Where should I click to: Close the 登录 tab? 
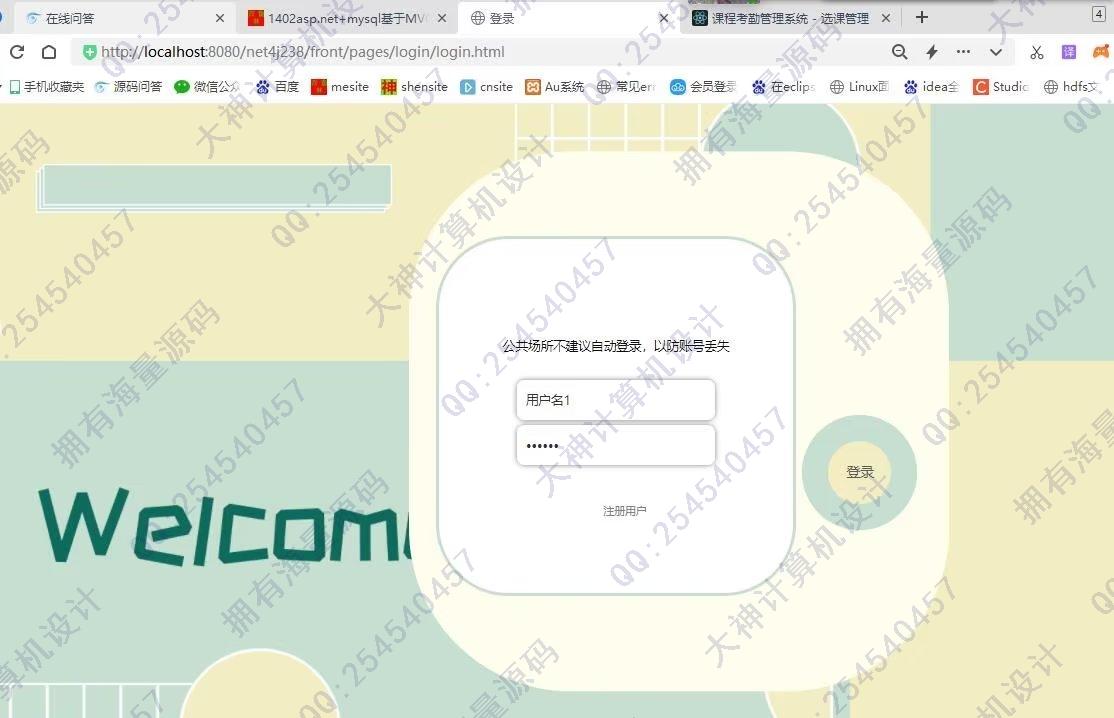coord(664,18)
